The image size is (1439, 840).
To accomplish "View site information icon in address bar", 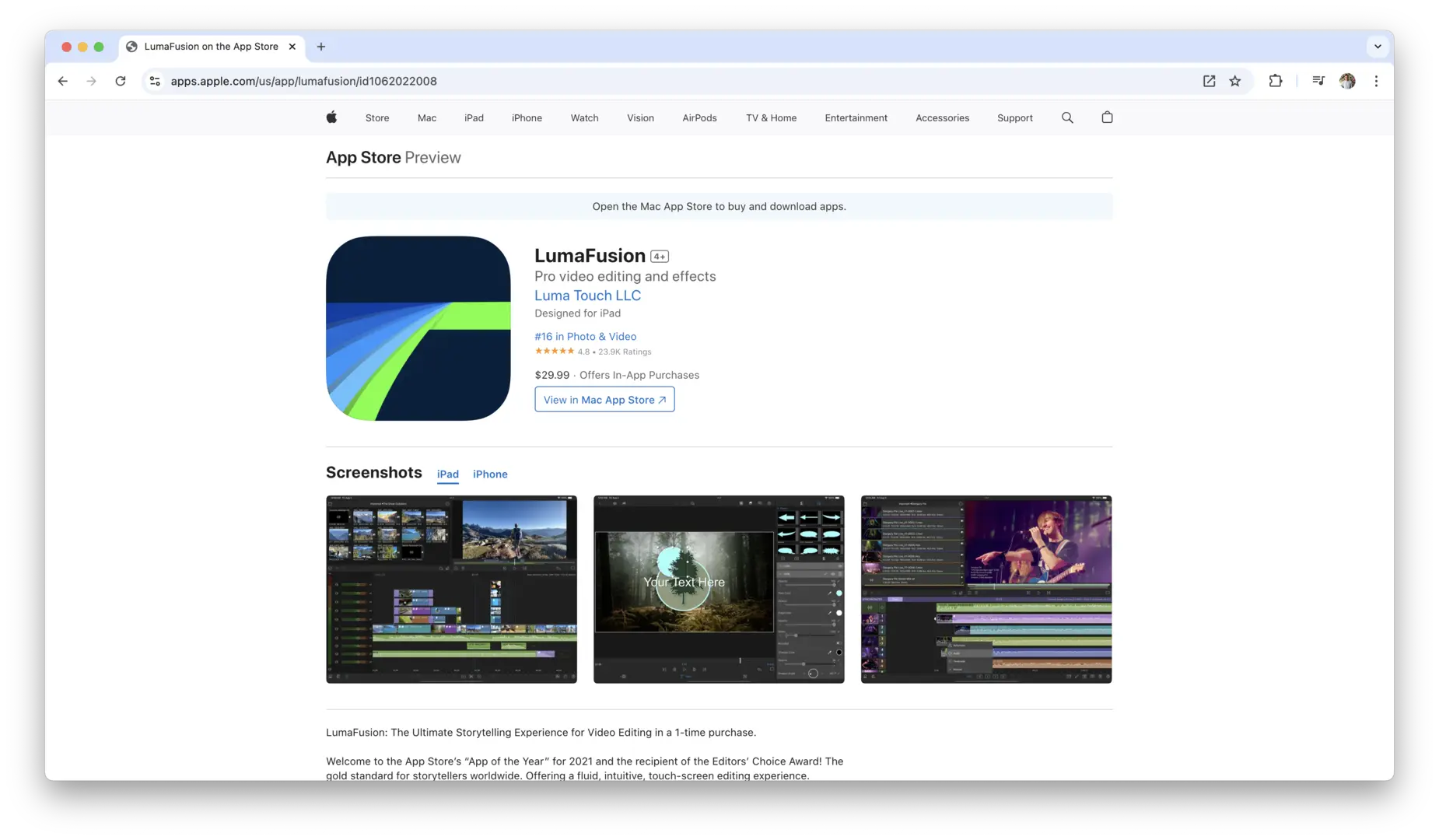I will (x=155, y=81).
